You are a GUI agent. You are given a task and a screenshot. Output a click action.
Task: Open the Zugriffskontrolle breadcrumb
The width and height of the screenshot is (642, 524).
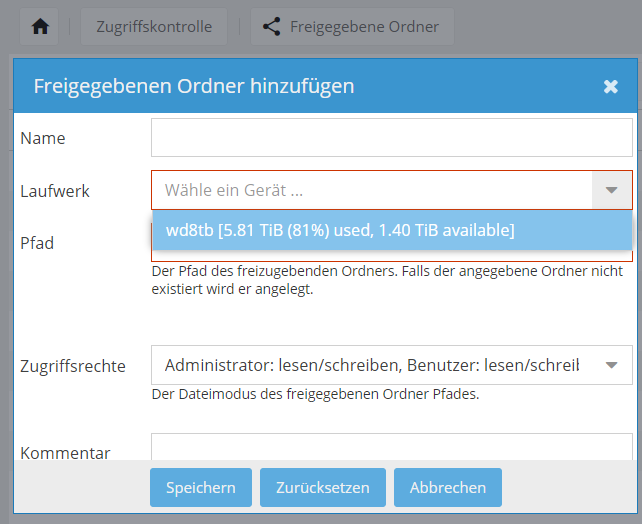click(x=154, y=27)
